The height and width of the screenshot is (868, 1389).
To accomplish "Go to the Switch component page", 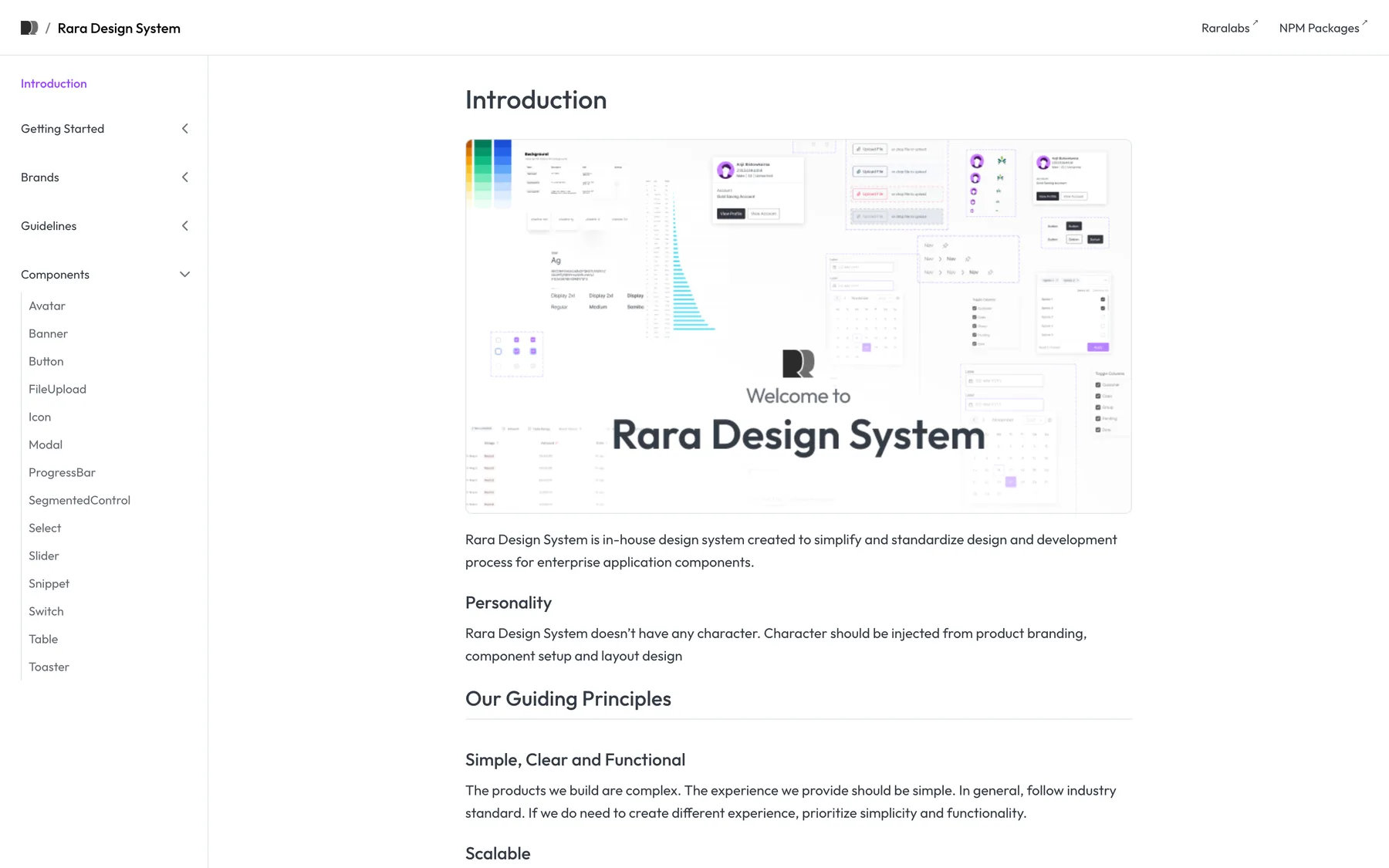I will click(x=46, y=611).
